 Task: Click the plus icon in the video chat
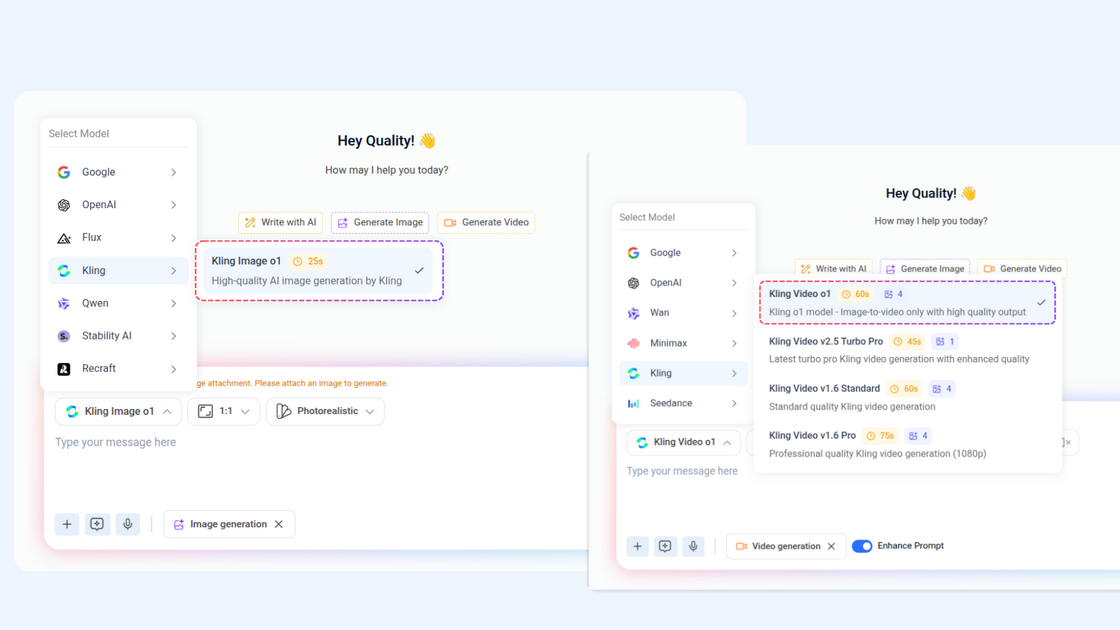(637, 546)
